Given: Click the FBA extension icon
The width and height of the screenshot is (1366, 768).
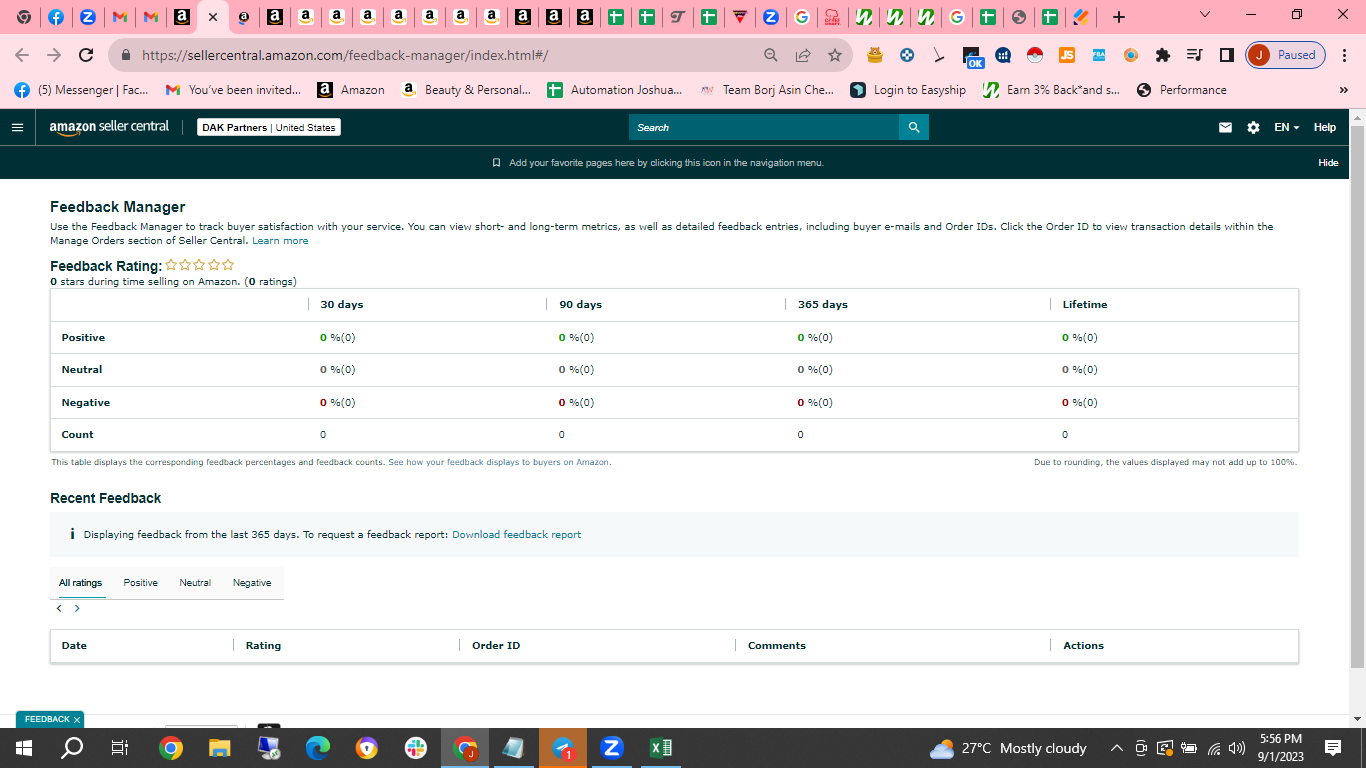Looking at the screenshot, I should (1098, 55).
